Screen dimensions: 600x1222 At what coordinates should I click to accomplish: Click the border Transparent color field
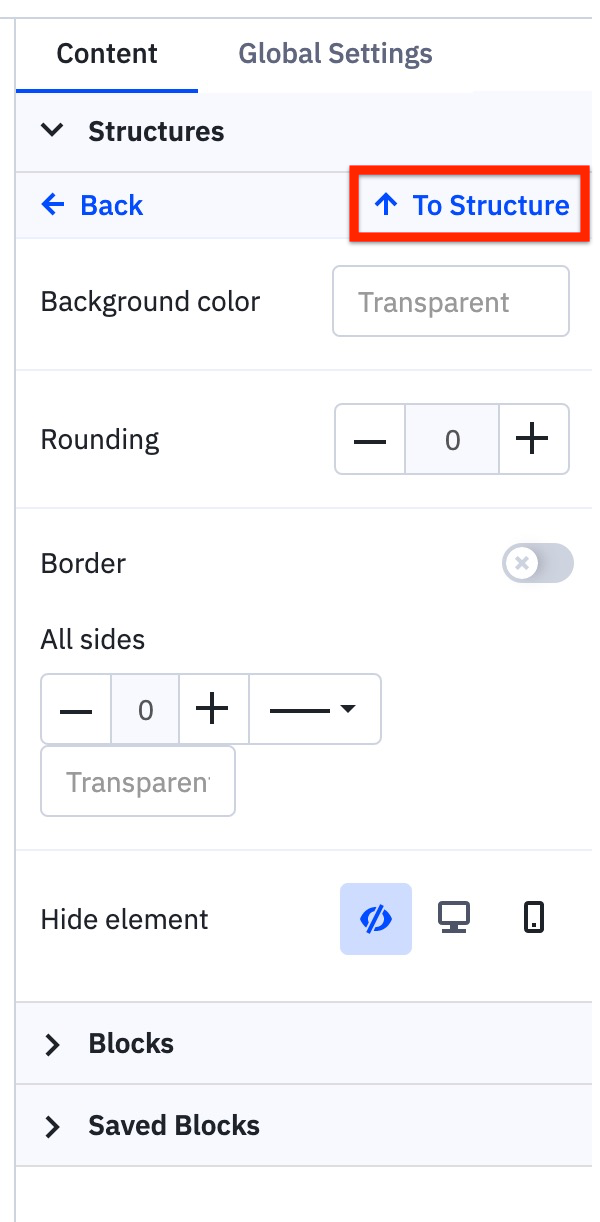click(137, 781)
